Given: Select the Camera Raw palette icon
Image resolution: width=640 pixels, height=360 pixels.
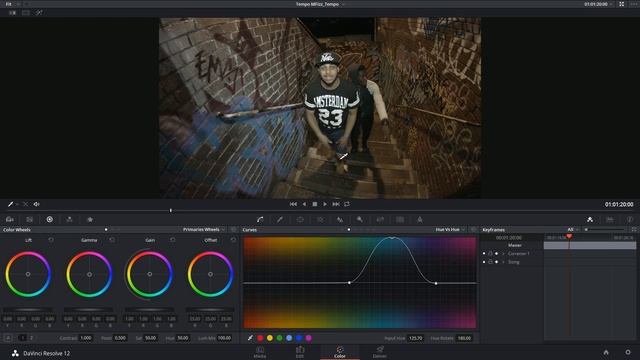Looking at the screenshot, I should [x=10, y=220].
